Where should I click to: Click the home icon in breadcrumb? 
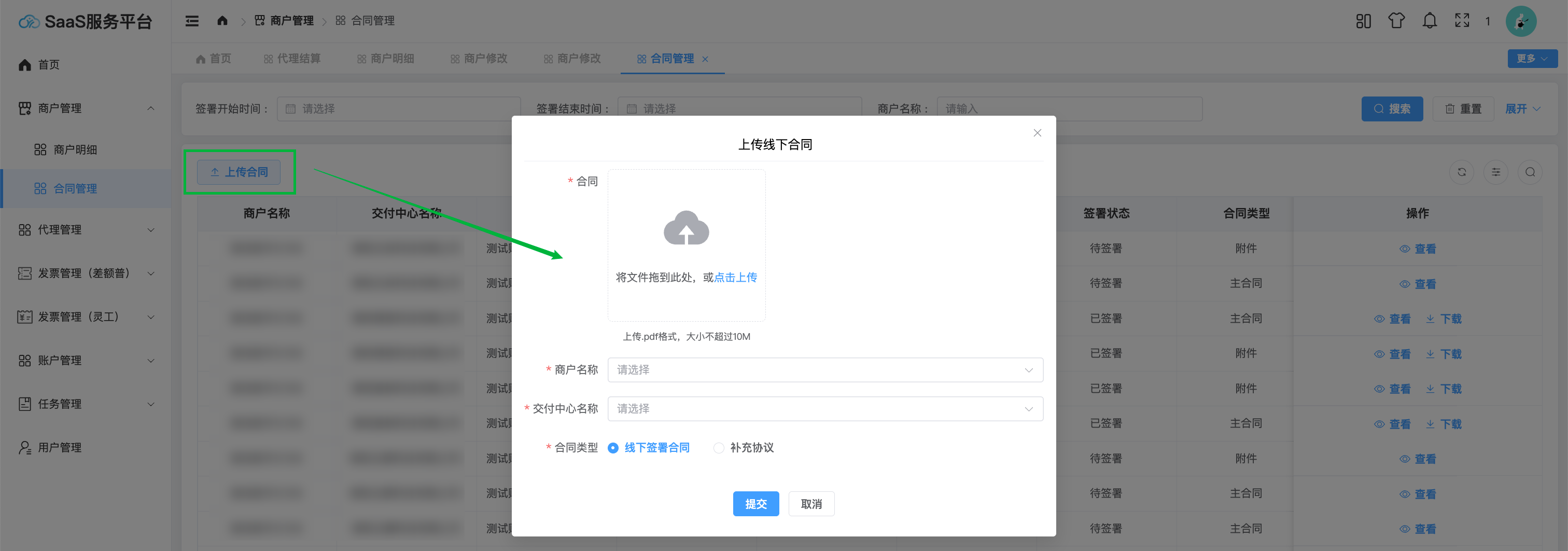click(x=222, y=21)
